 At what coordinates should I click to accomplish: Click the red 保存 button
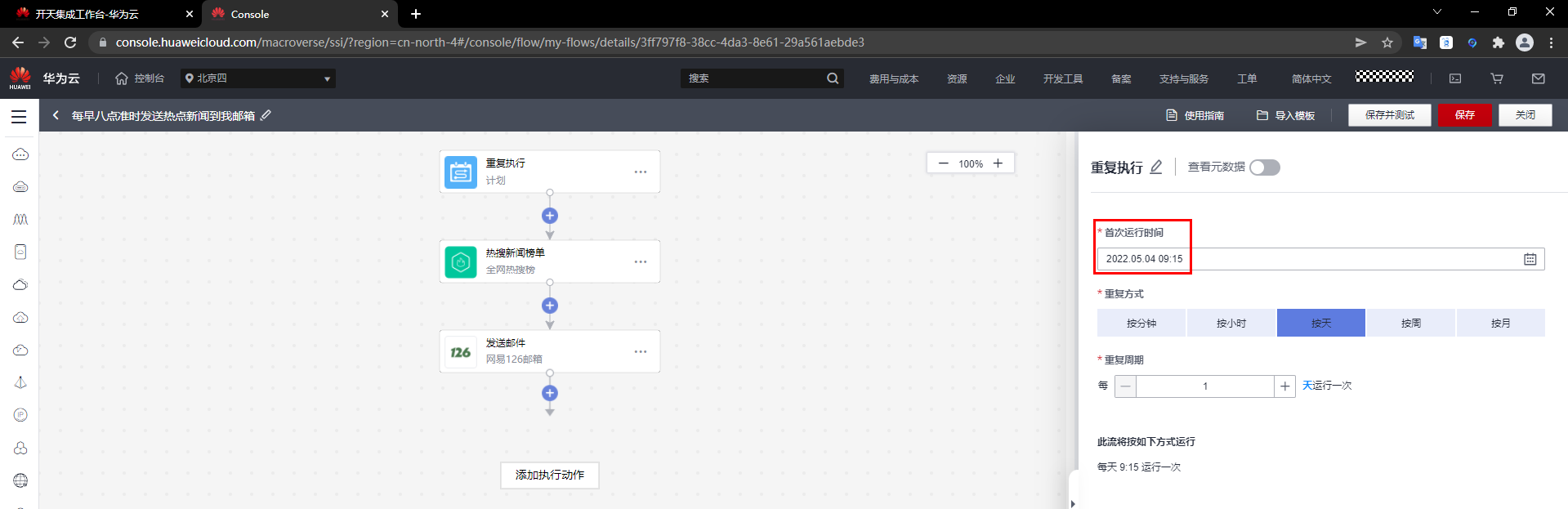tap(1465, 115)
